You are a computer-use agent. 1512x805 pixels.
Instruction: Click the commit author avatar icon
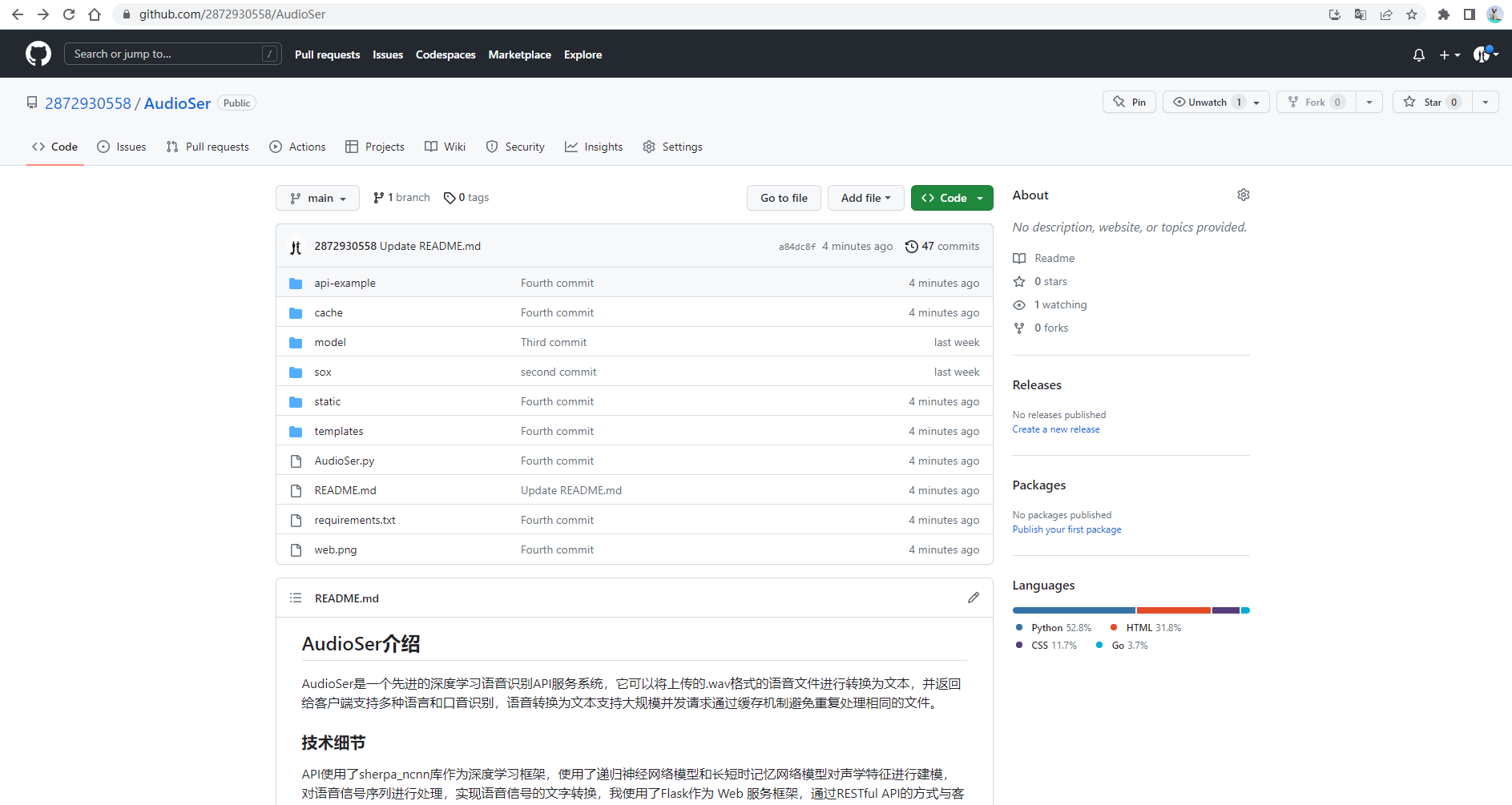coord(296,247)
